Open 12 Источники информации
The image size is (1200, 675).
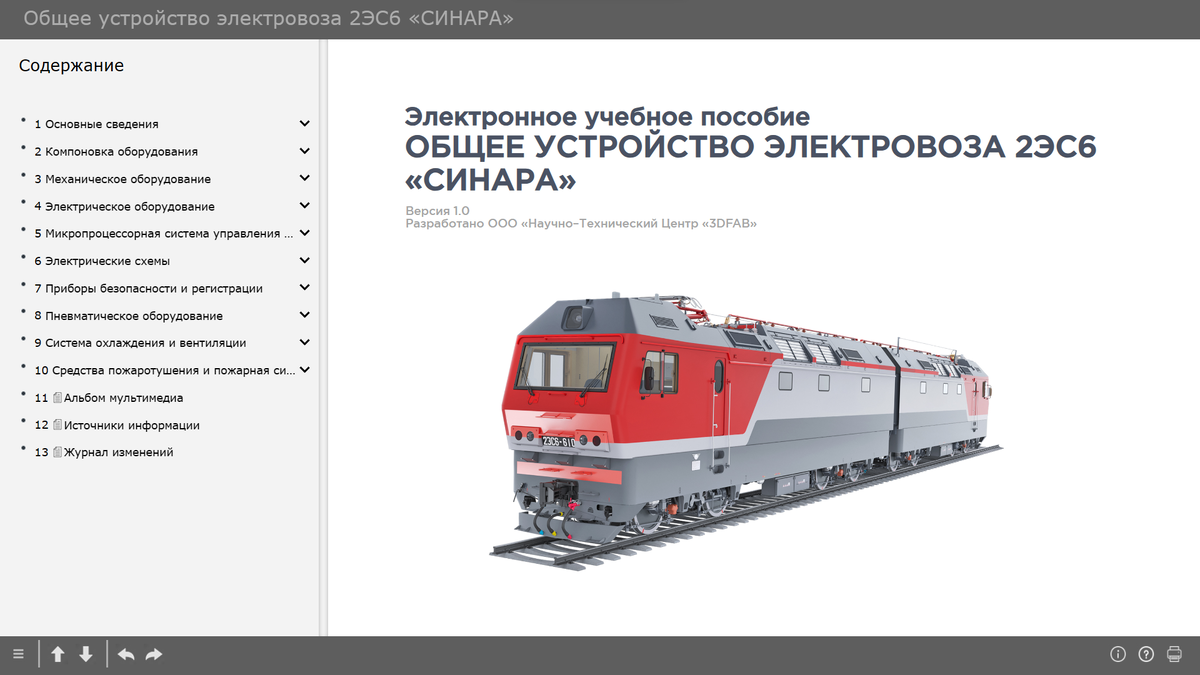tap(117, 425)
